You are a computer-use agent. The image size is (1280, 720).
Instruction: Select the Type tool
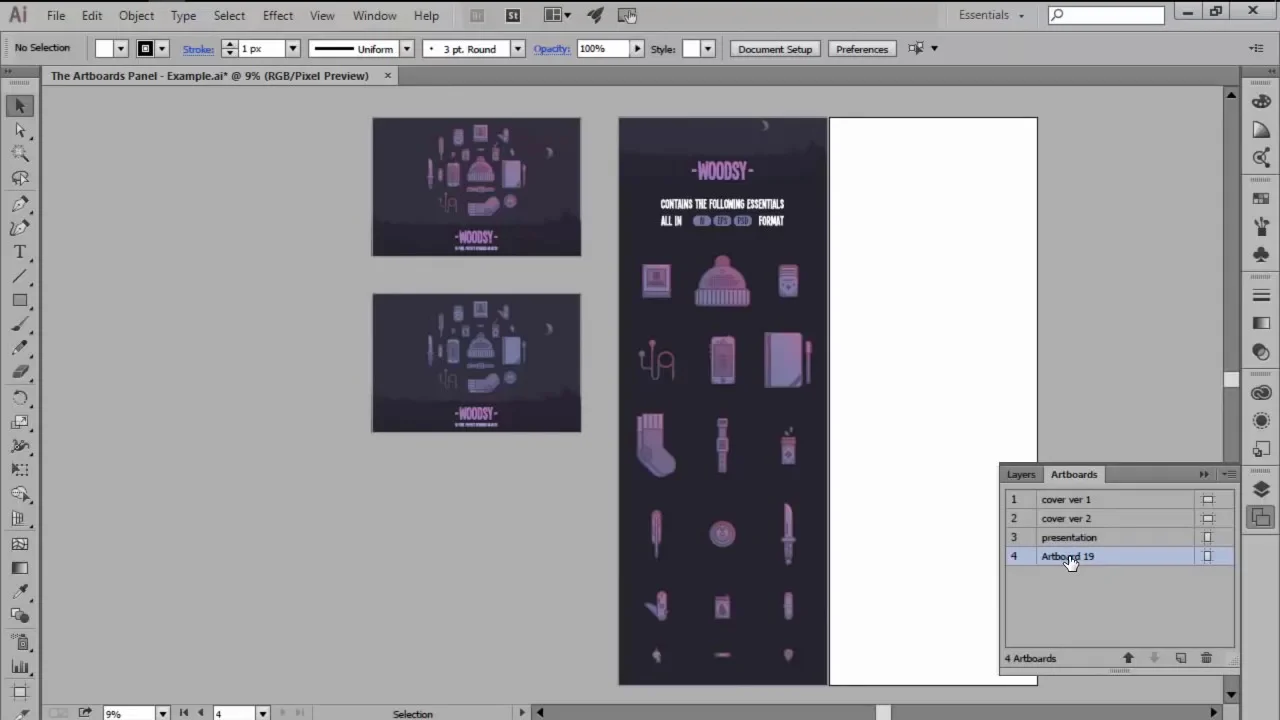20,252
